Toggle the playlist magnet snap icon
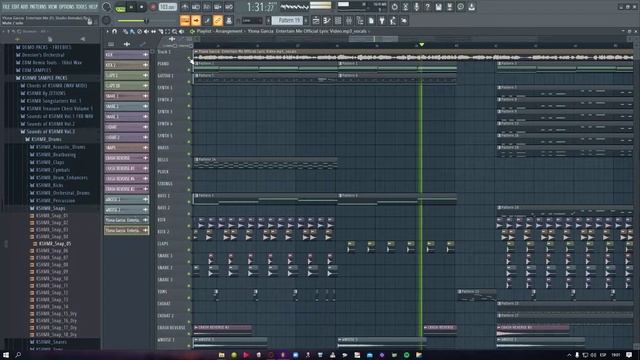The width and height of the screenshot is (640, 360). tap(115, 31)
